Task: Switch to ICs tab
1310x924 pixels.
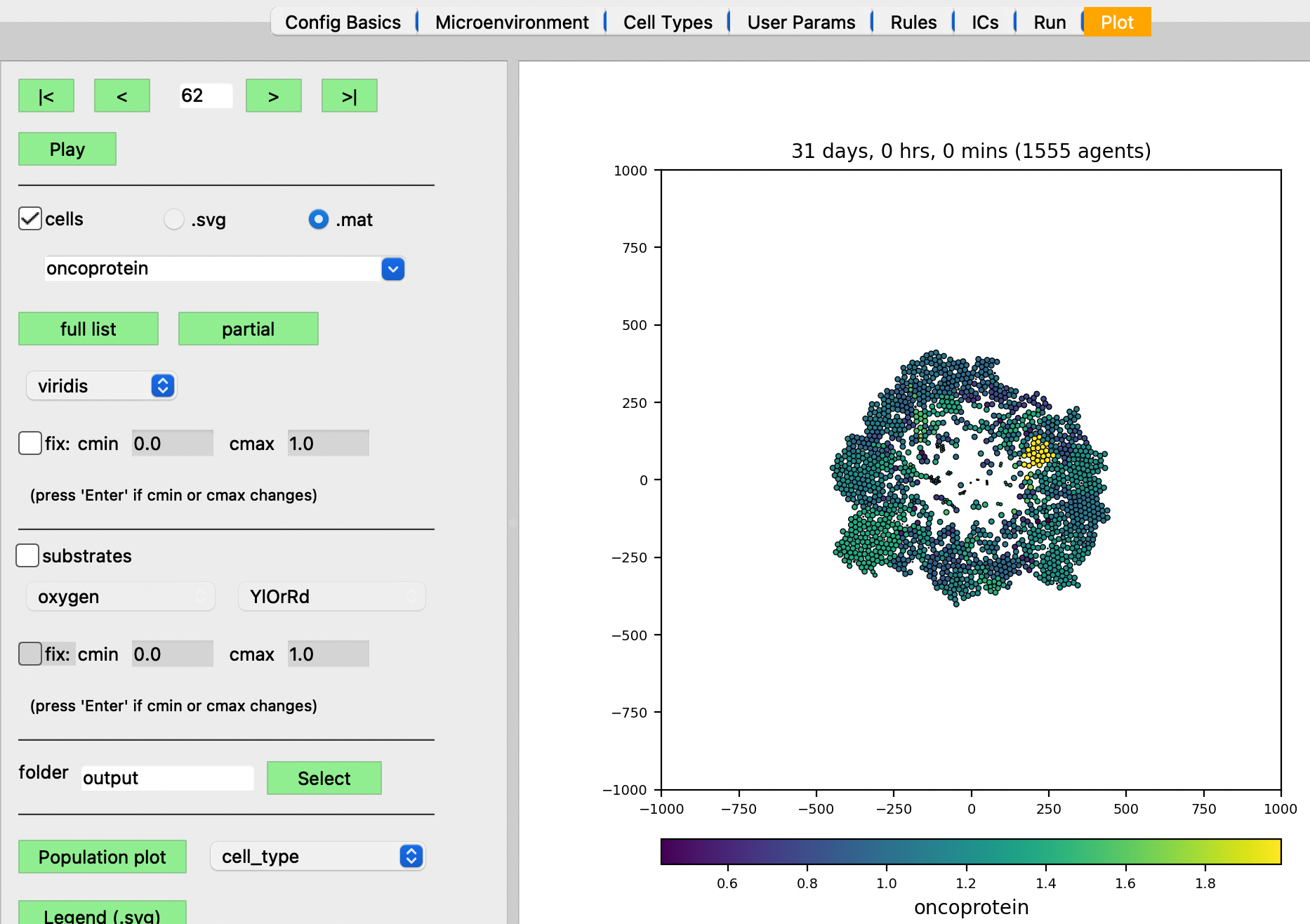Action: tap(985, 22)
